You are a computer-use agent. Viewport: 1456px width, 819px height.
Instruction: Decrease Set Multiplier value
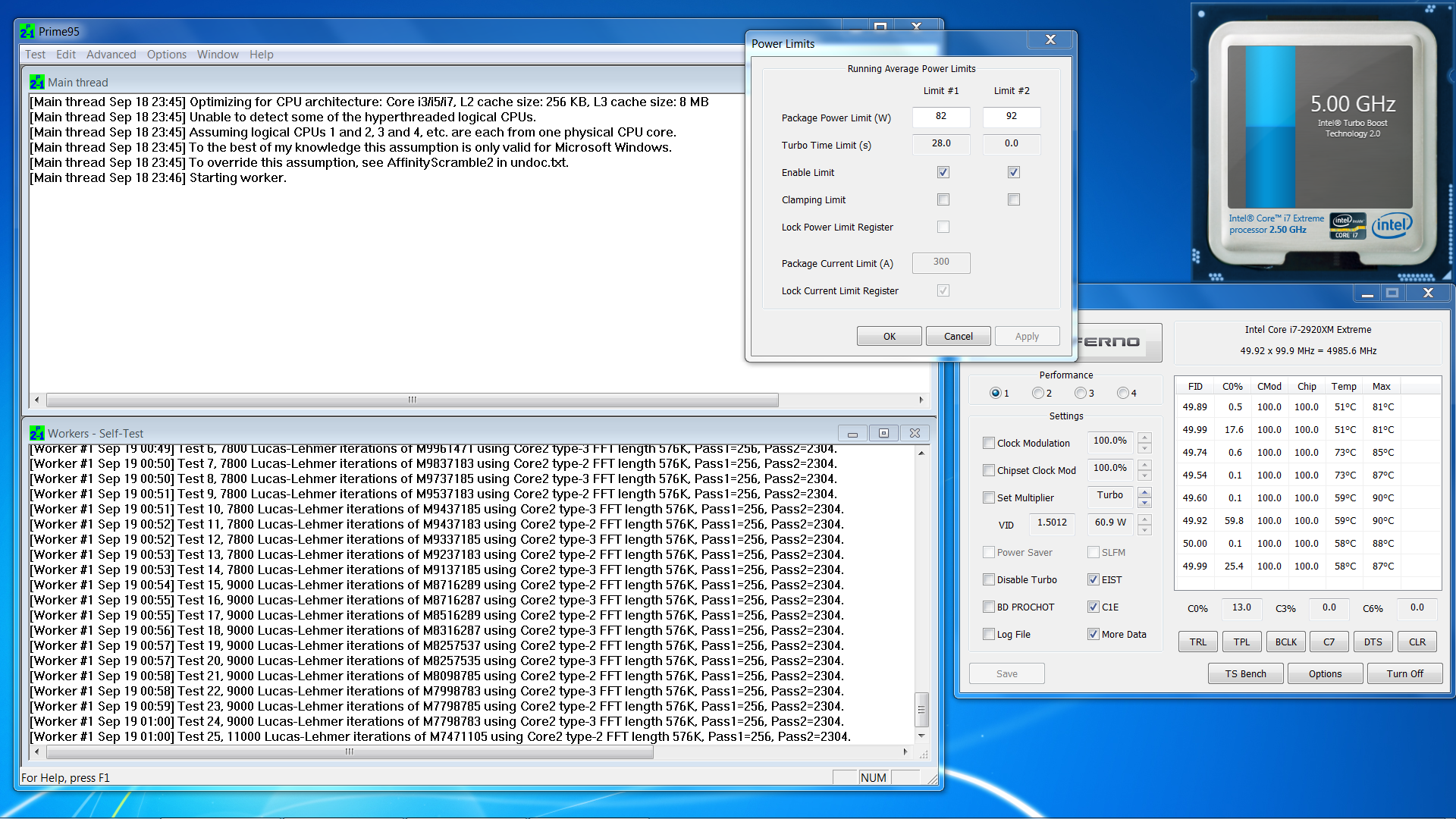coord(1145,502)
